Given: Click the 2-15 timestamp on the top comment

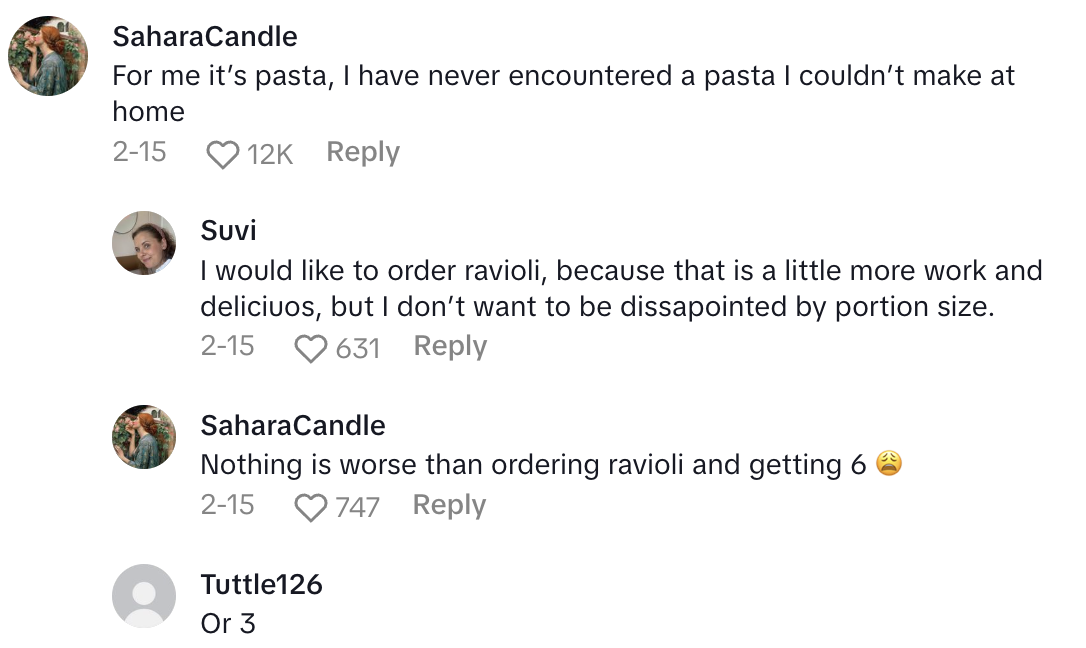Looking at the screenshot, I should pyautogui.click(x=140, y=152).
